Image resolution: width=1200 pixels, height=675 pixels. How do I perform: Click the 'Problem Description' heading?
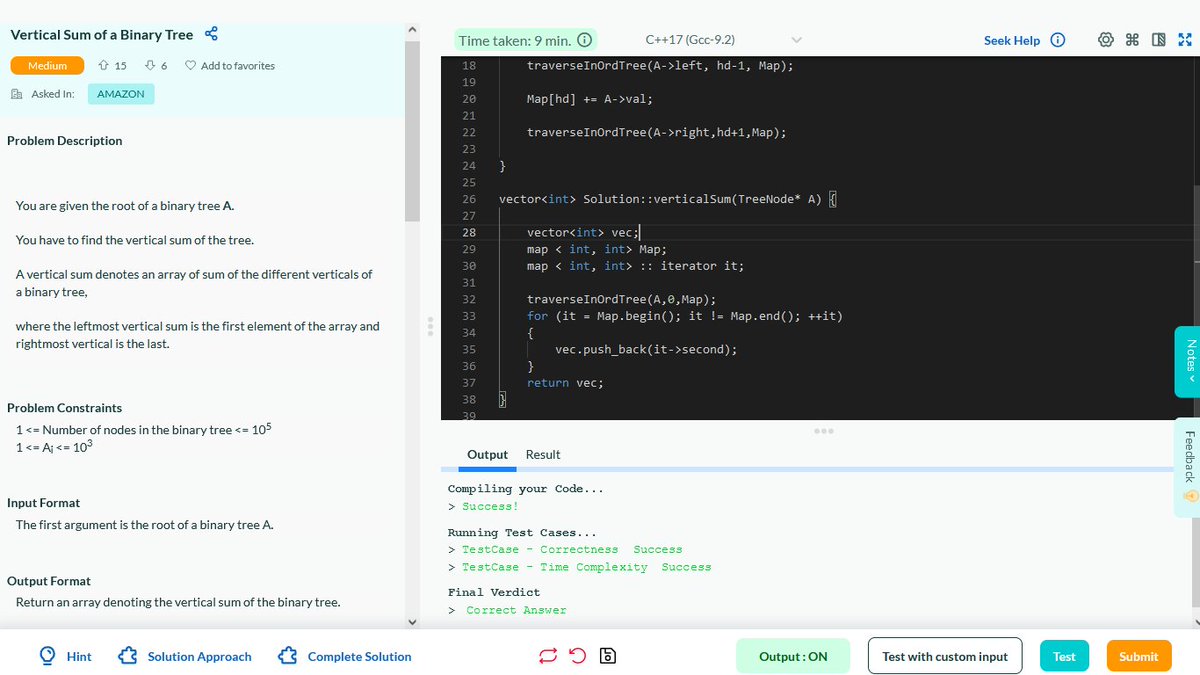pyautogui.click(x=65, y=141)
